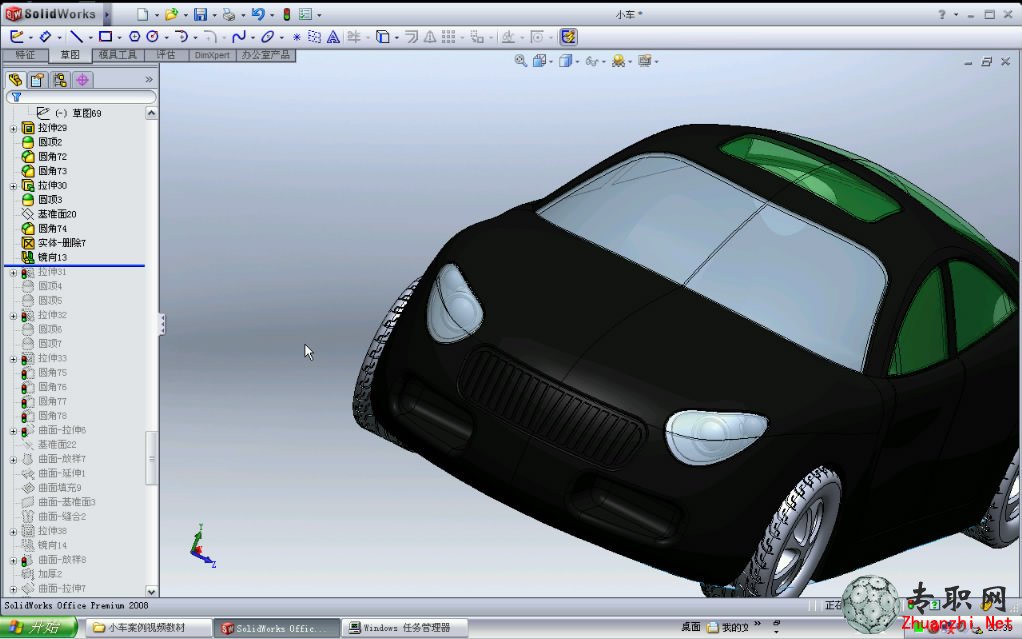Open the 小车案例视频教材 taskbar window
1022x639 pixels.
148,628
